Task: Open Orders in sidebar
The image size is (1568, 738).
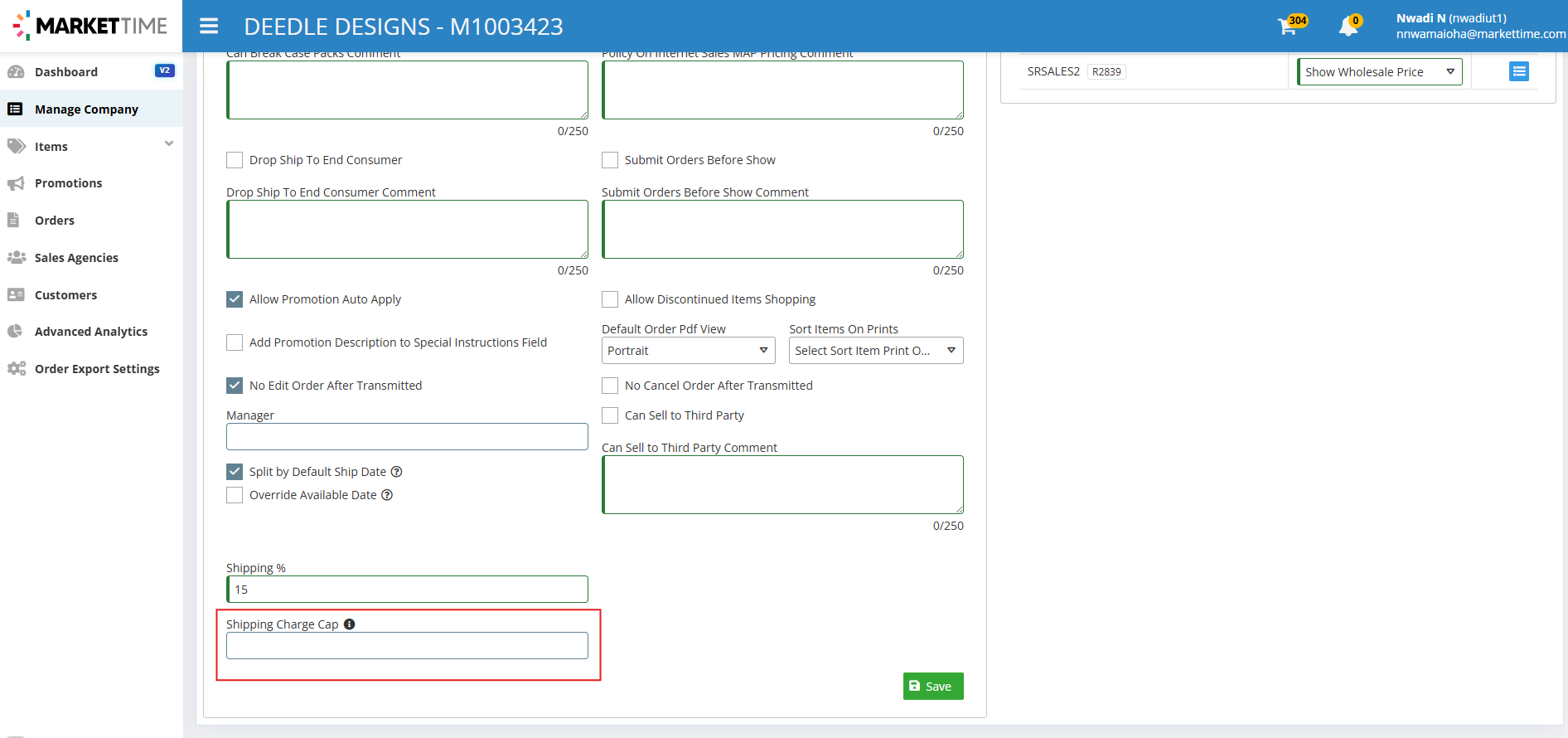Action: point(55,221)
